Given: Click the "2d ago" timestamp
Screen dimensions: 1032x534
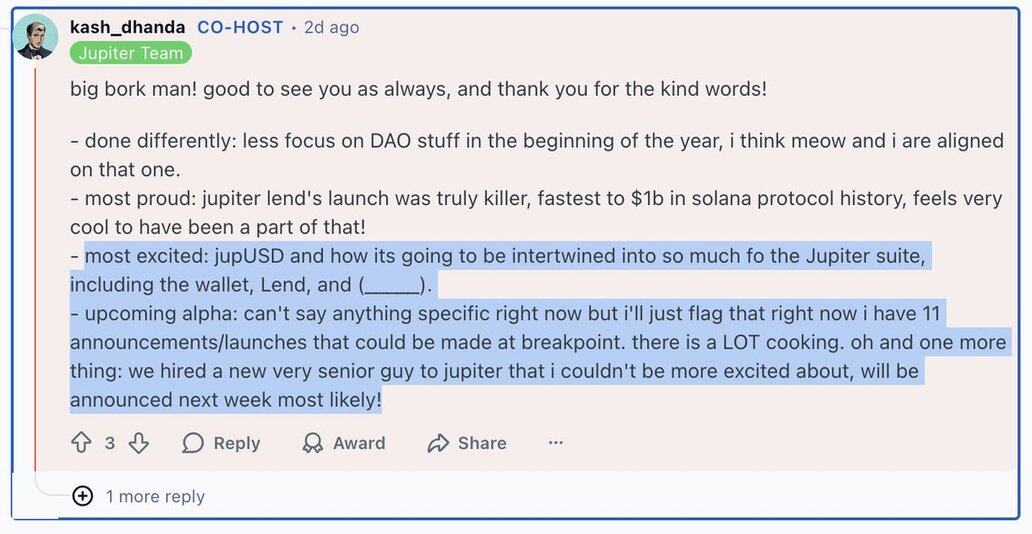Looking at the screenshot, I should click(x=330, y=28).
